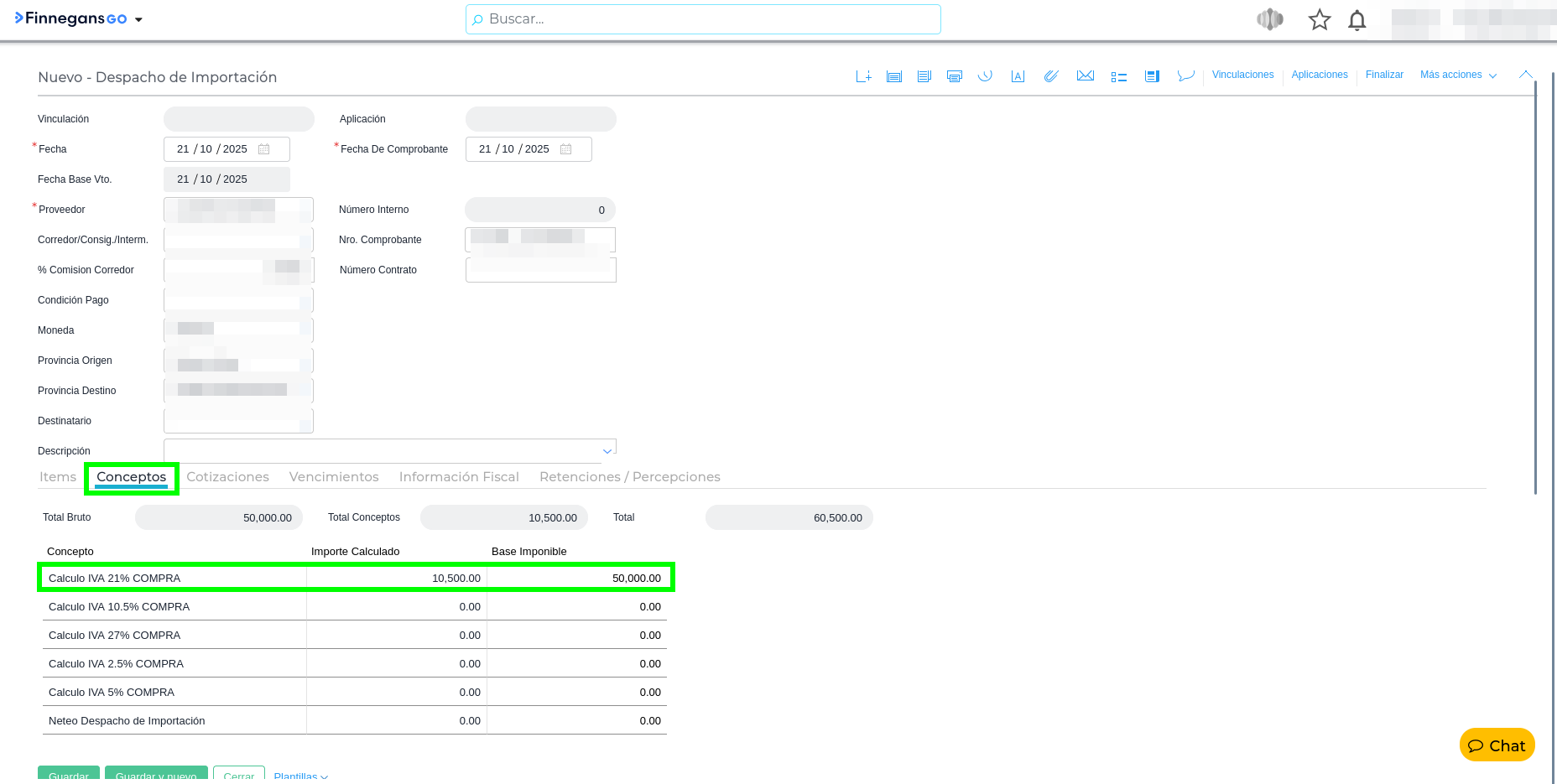Expand the Más acciones dropdown
1557x784 pixels.
click(x=1458, y=75)
